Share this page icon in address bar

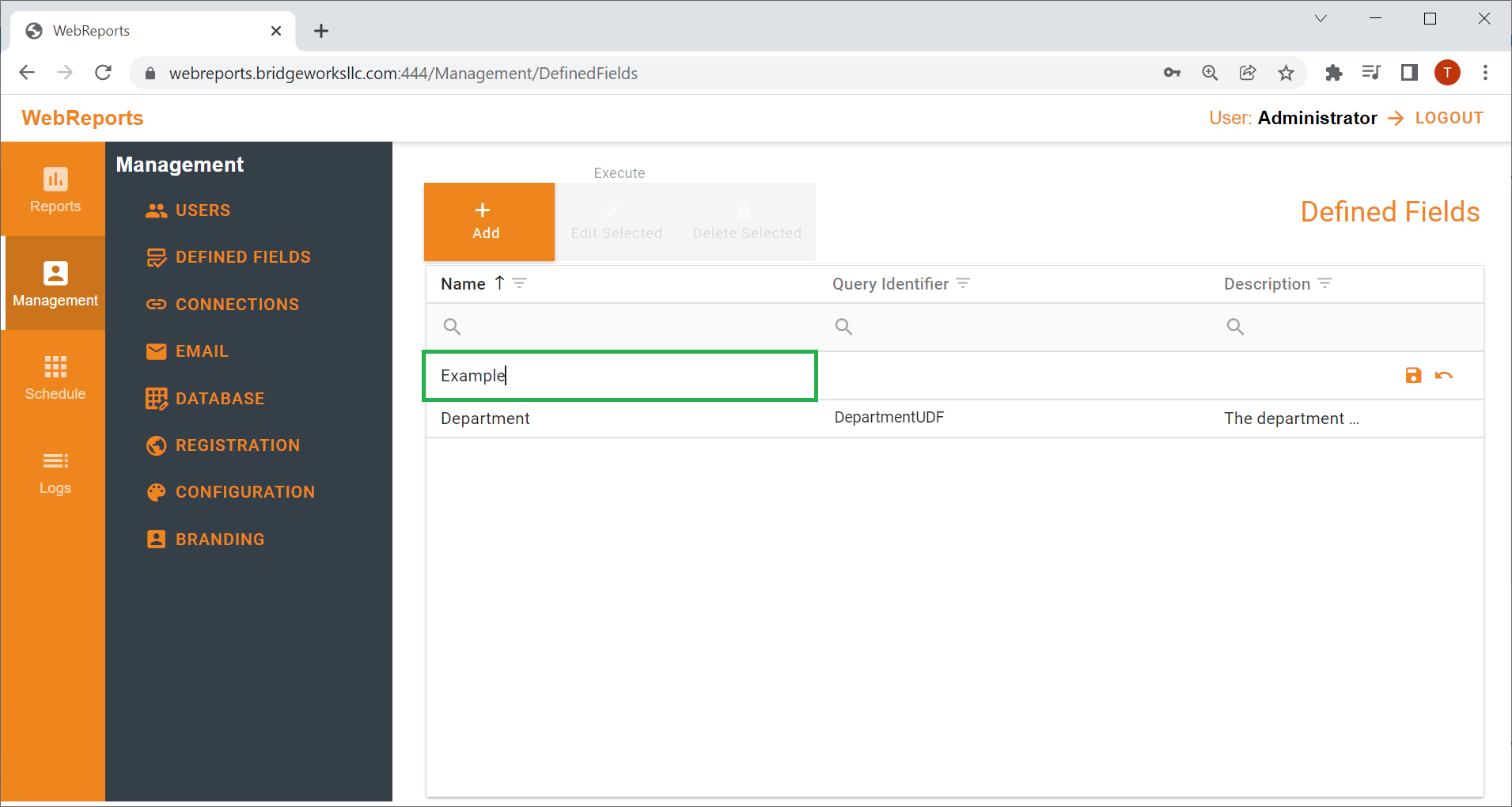(1248, 73)
